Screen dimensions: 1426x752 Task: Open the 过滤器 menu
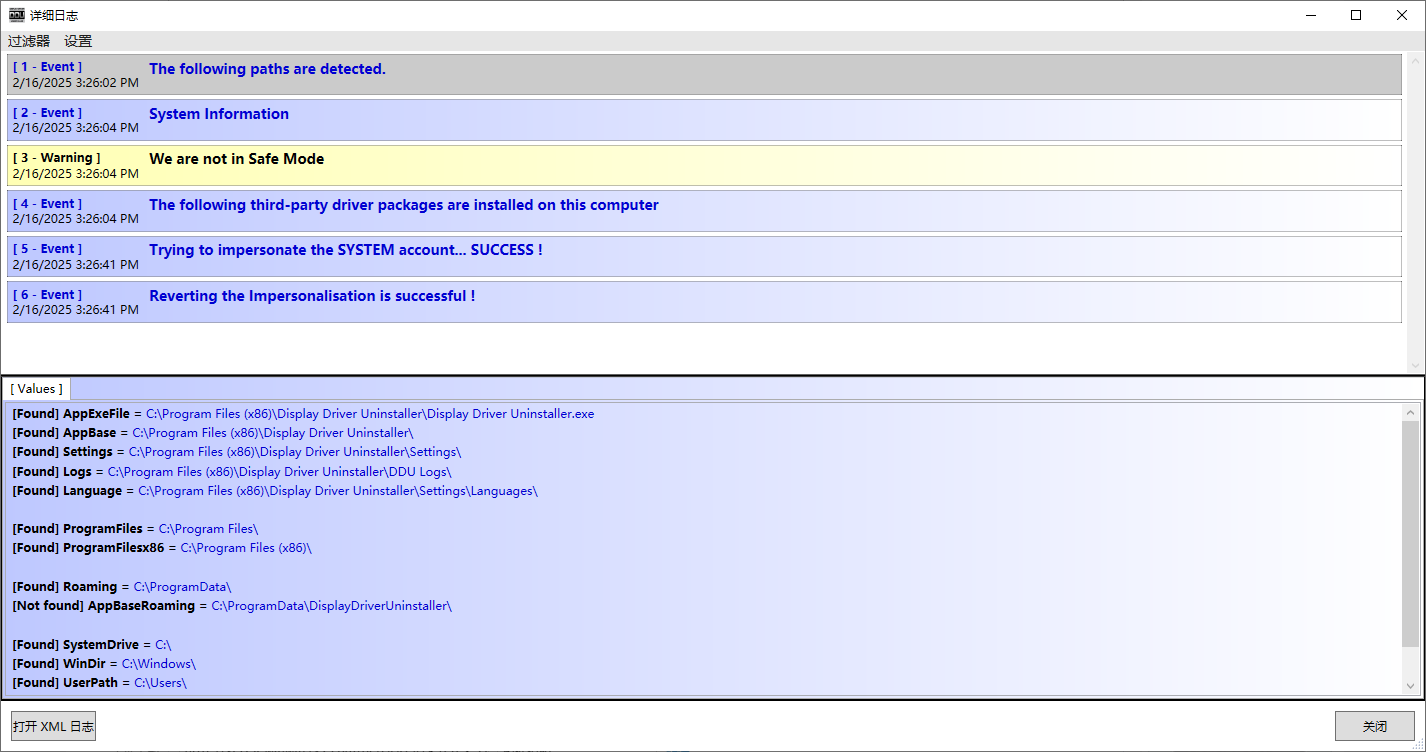pos(29,41)
